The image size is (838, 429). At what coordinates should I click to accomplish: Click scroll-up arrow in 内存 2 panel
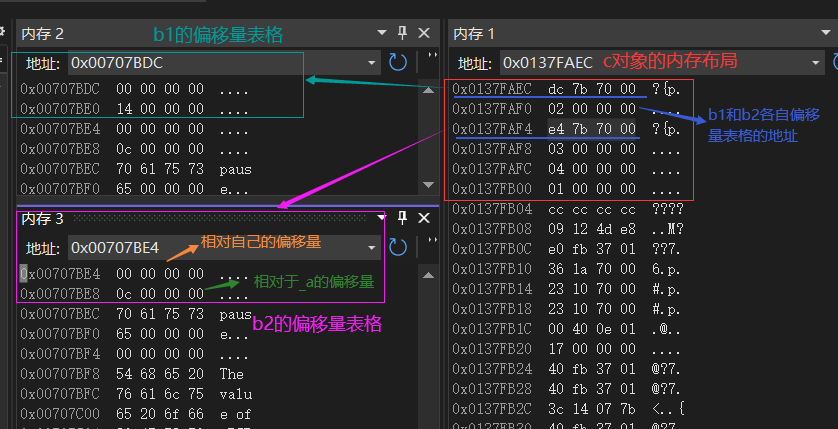coord(428,90)
